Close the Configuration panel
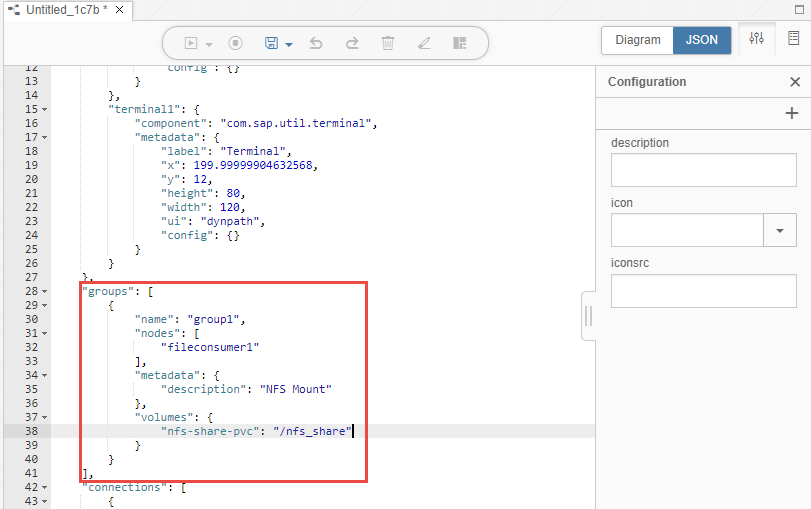 [x=795, y=82]
